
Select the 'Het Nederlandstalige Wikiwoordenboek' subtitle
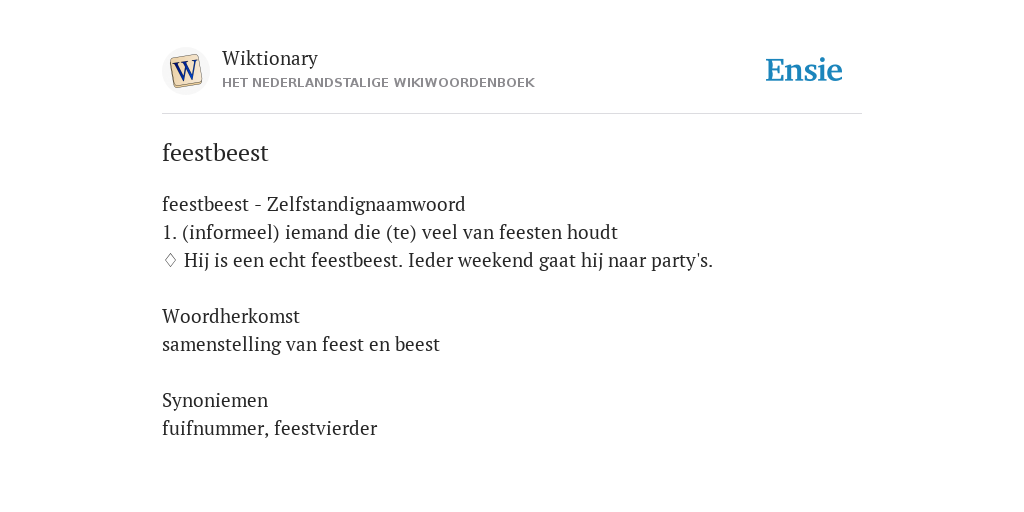tap(378, 83)
